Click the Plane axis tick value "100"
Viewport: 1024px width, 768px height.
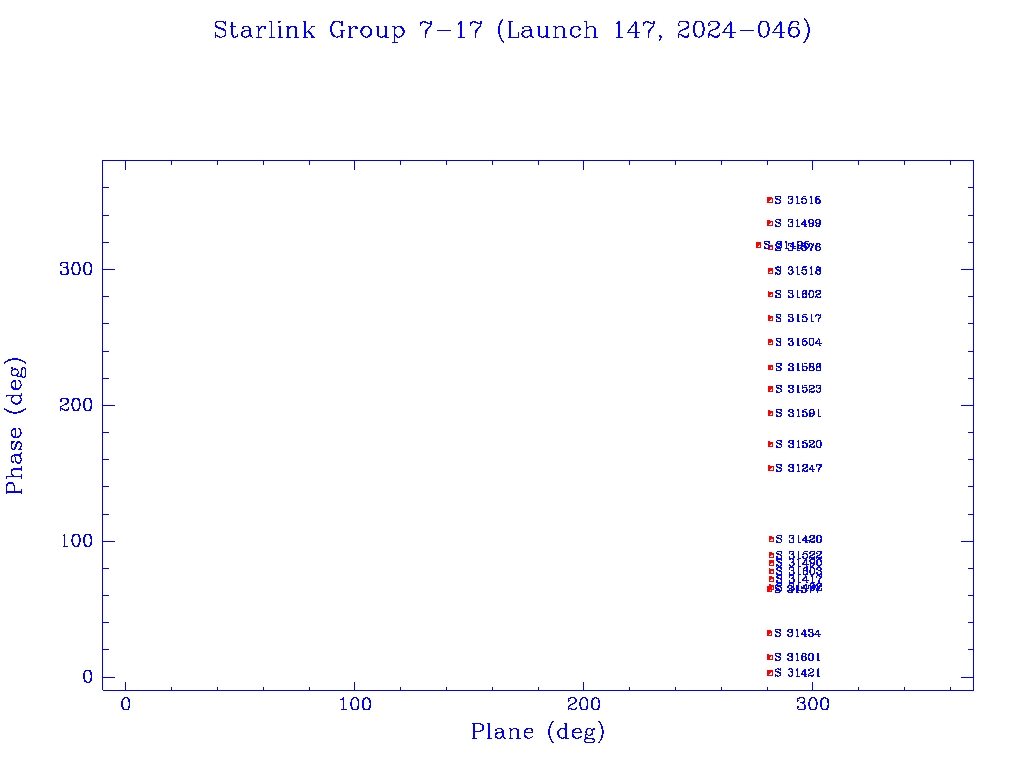pos(355,705)
